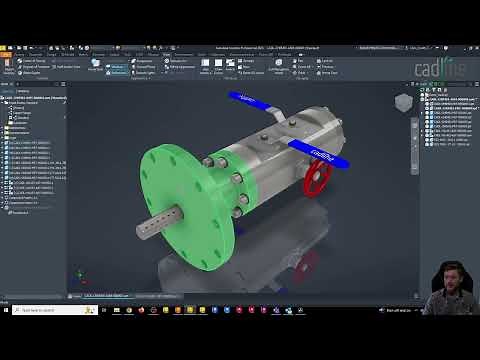Open the Perspective view options
Screen dimensions: 480x360
coord(142,61)
